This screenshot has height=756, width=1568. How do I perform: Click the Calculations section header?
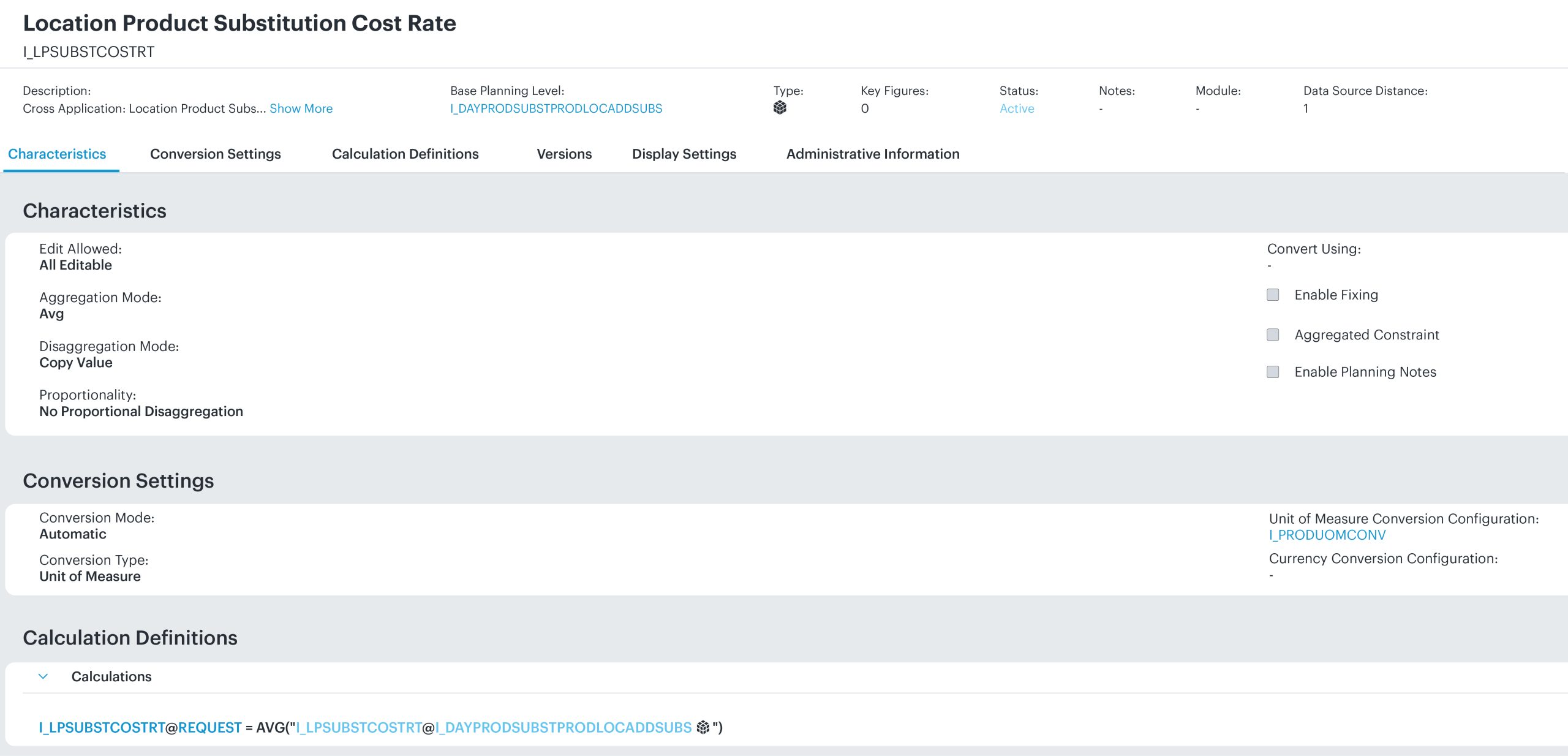pos(111,676)
